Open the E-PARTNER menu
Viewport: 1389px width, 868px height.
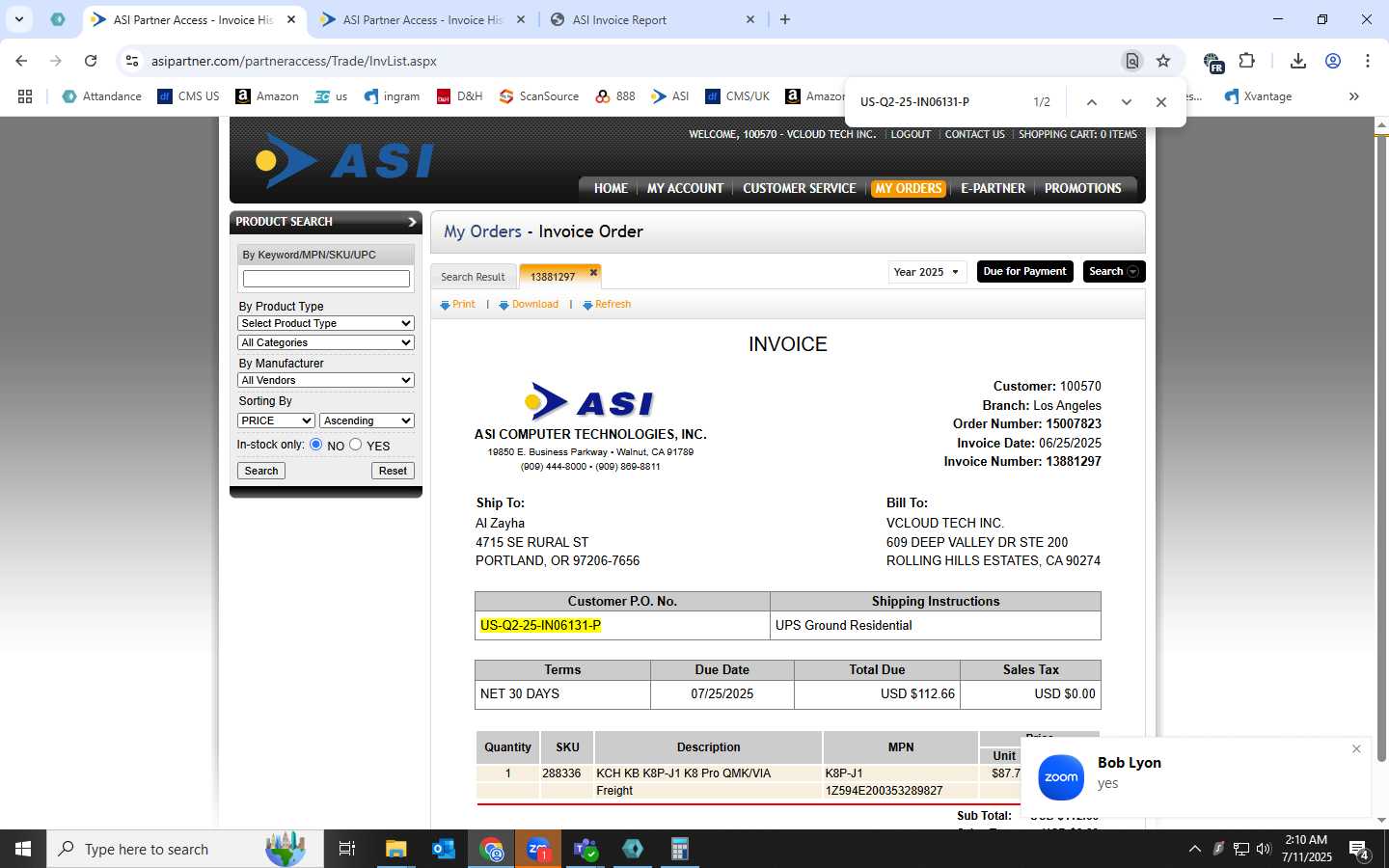point(993,189)
